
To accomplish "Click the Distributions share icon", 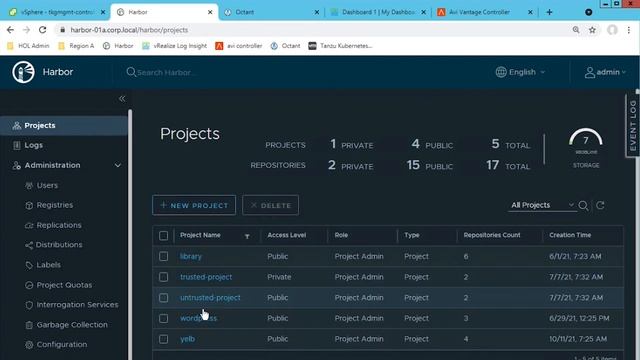I will coord(29,245).
